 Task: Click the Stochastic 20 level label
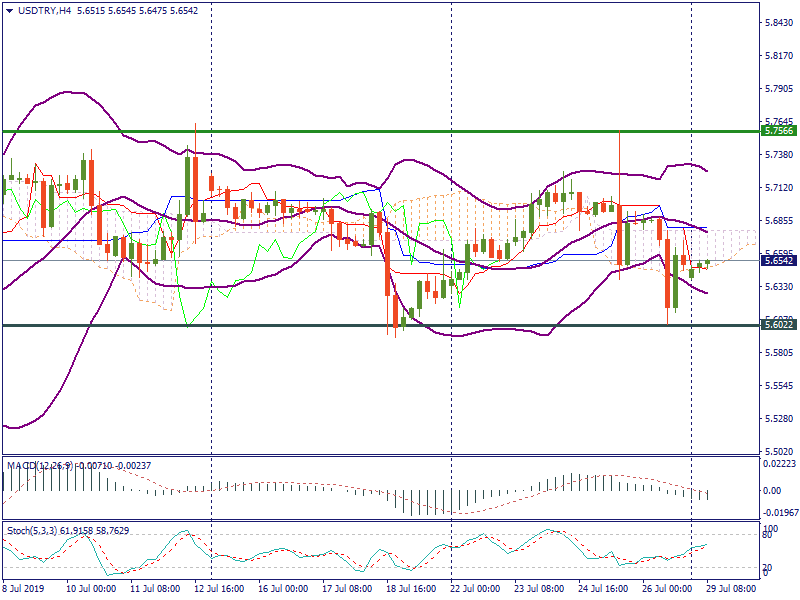[768, 567]
